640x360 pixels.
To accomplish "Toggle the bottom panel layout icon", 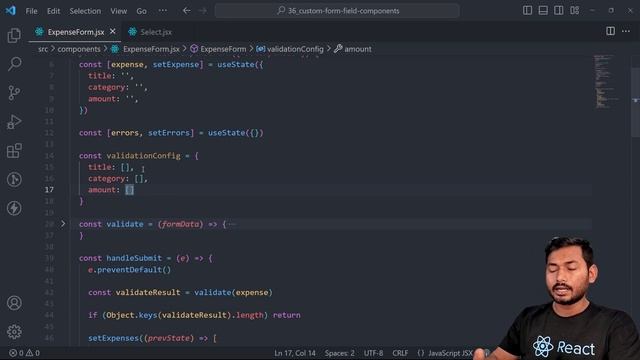I will (x=543, y=11).
